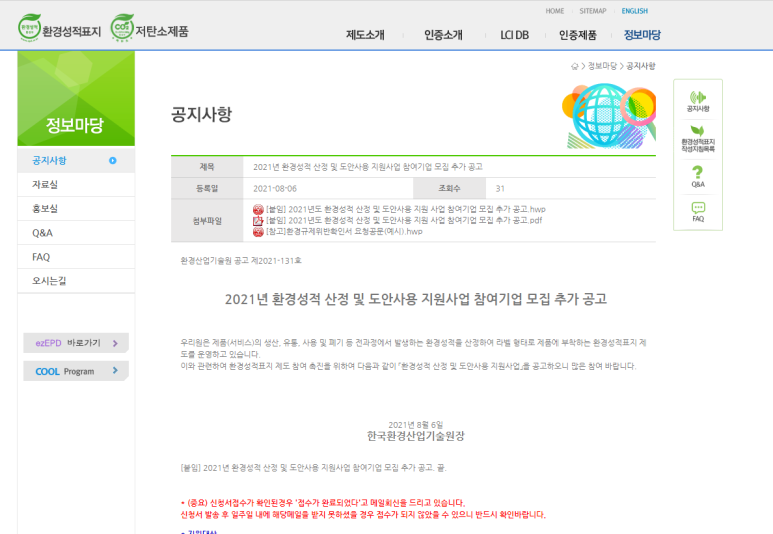This screenshot has height=534, width=773.
Task: Download 모집 추가 공고.hwp attachment
Action: tap(406, 210)
